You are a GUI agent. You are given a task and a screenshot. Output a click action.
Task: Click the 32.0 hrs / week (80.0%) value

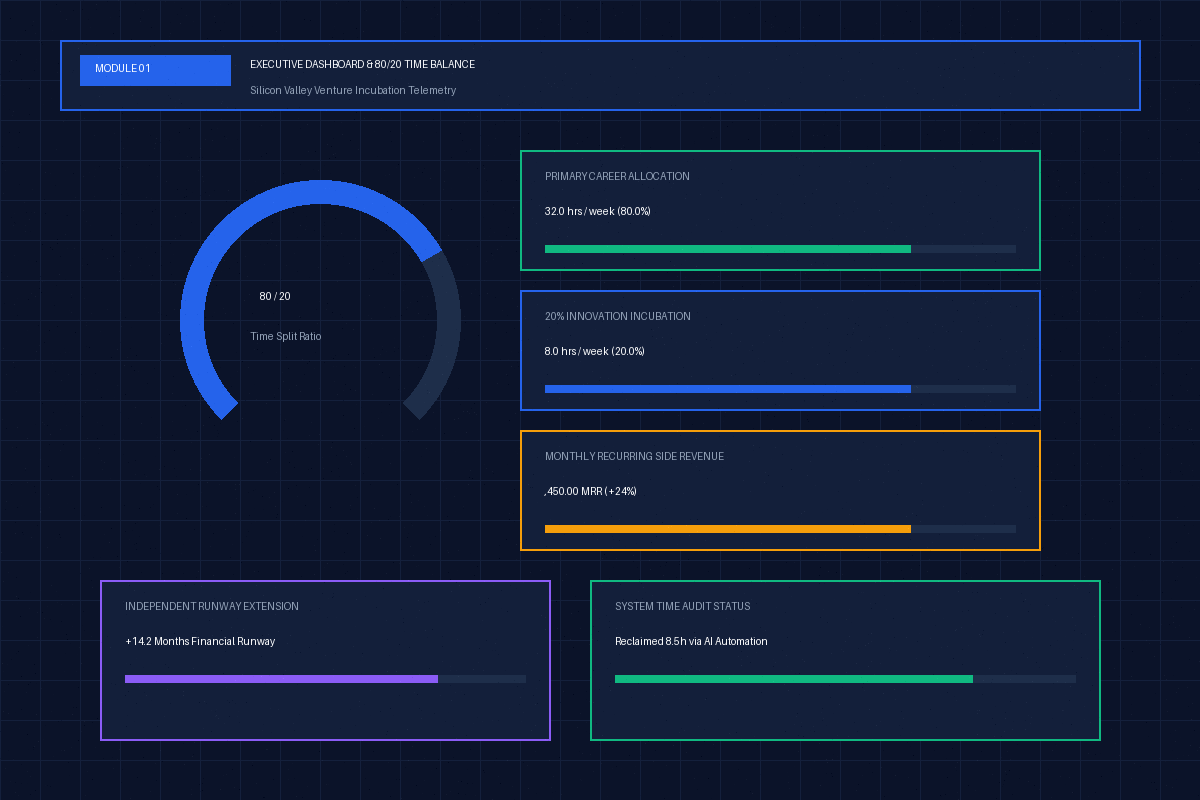click(x=598, y=211)
